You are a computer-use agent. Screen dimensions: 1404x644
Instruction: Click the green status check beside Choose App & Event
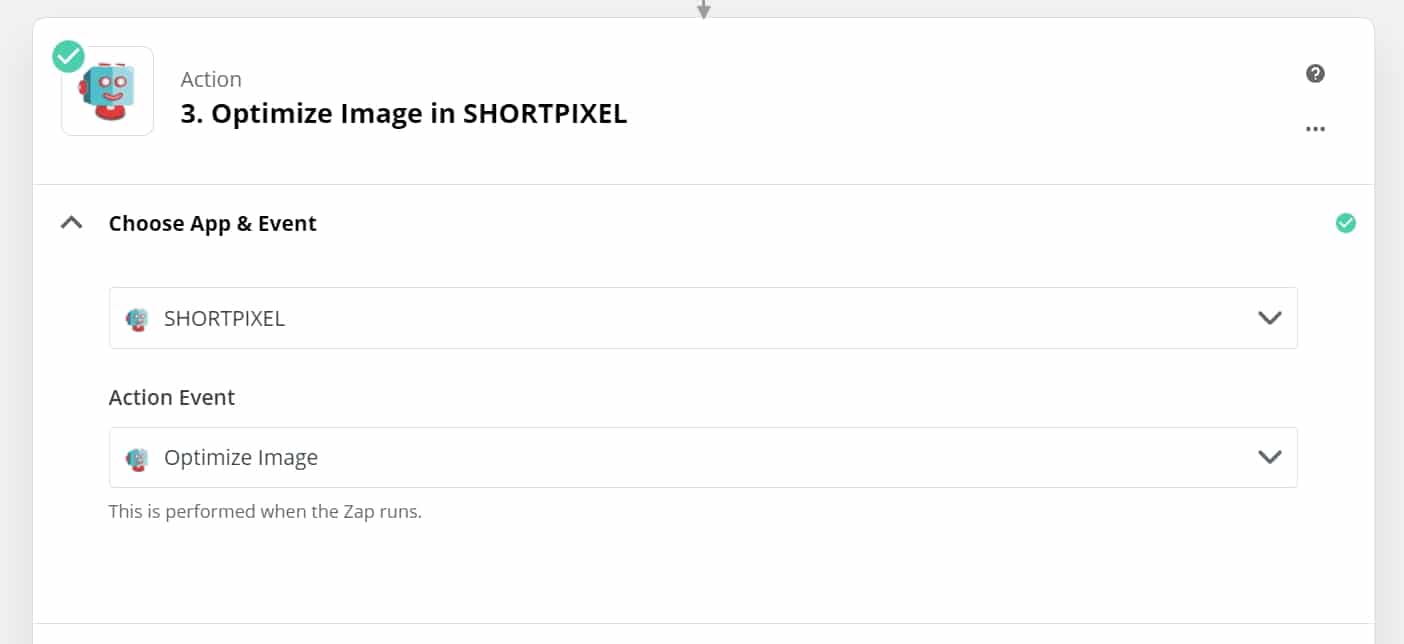(x=1346, y=223)
